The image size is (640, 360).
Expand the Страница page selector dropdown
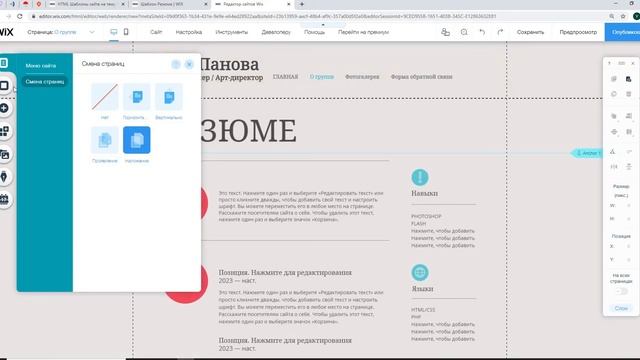pyautogui.click(x=92, y=32)
